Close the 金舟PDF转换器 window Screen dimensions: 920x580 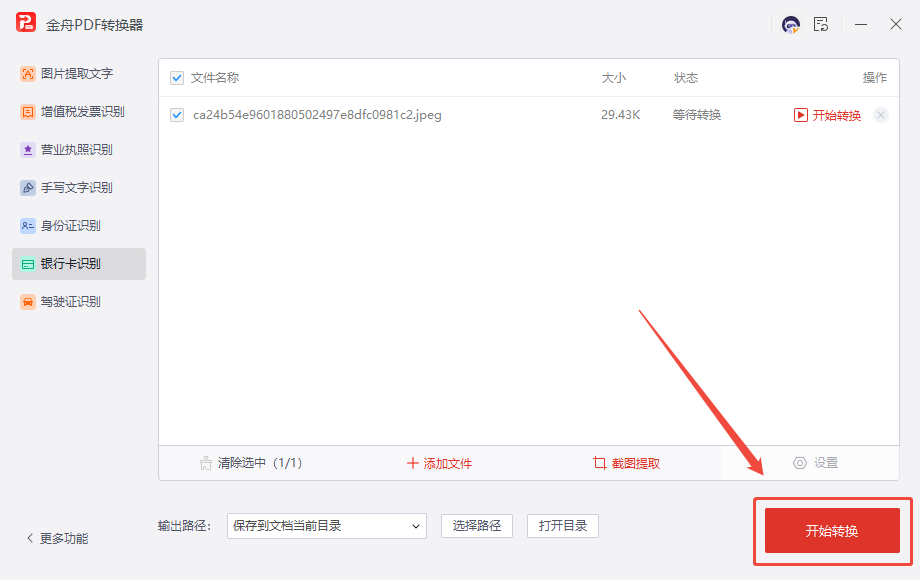[x=895, y=24]
